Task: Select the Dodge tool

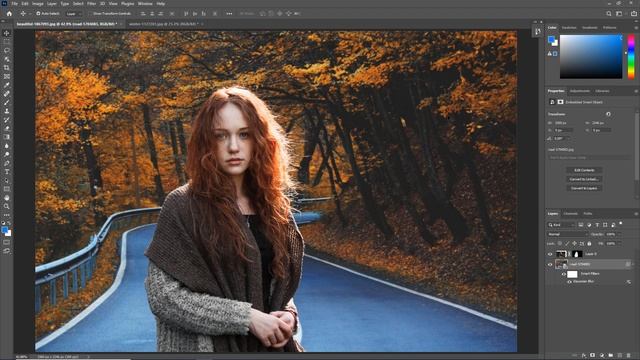Action: pyautogui.click(x=7, y=154)
